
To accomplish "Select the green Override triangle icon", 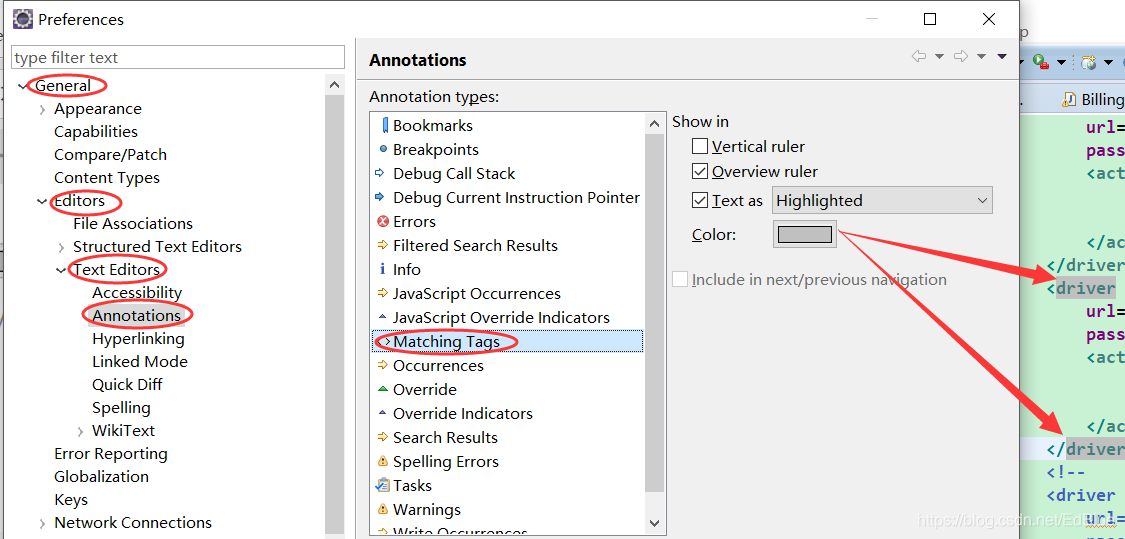I will (x=382, y=390).
